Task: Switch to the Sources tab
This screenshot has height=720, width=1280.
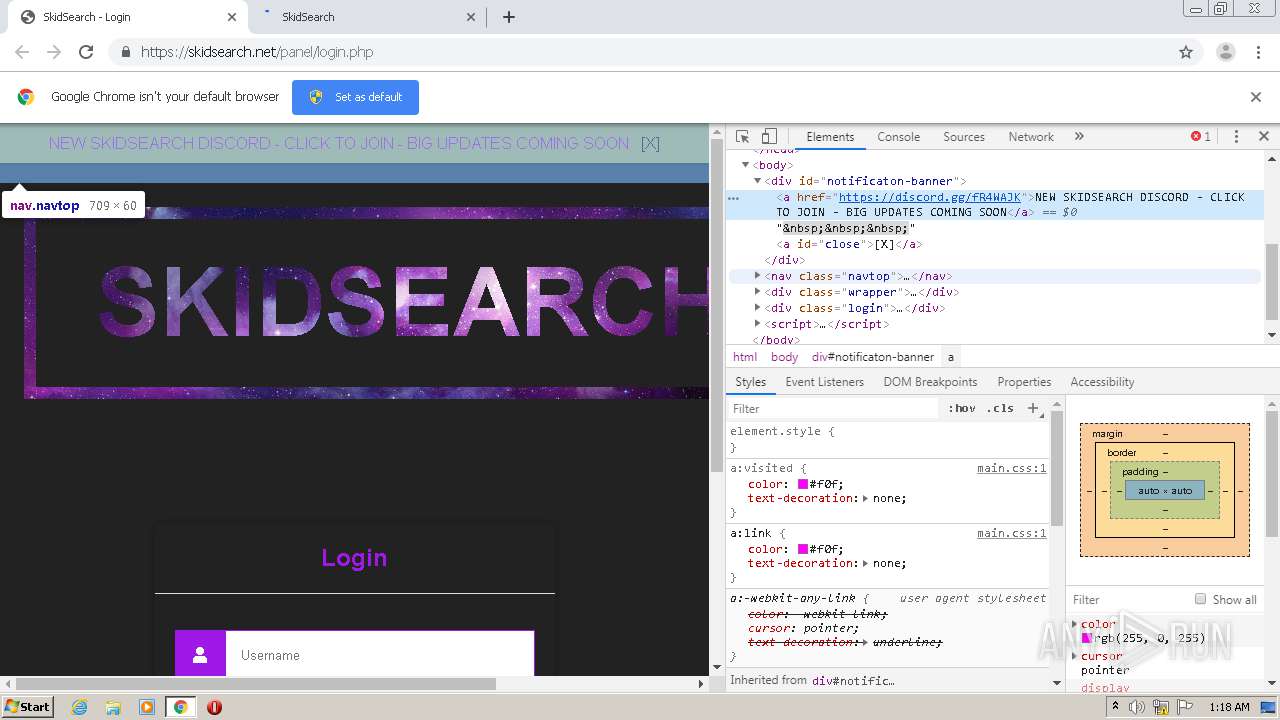Action: [x=964, y=137]
